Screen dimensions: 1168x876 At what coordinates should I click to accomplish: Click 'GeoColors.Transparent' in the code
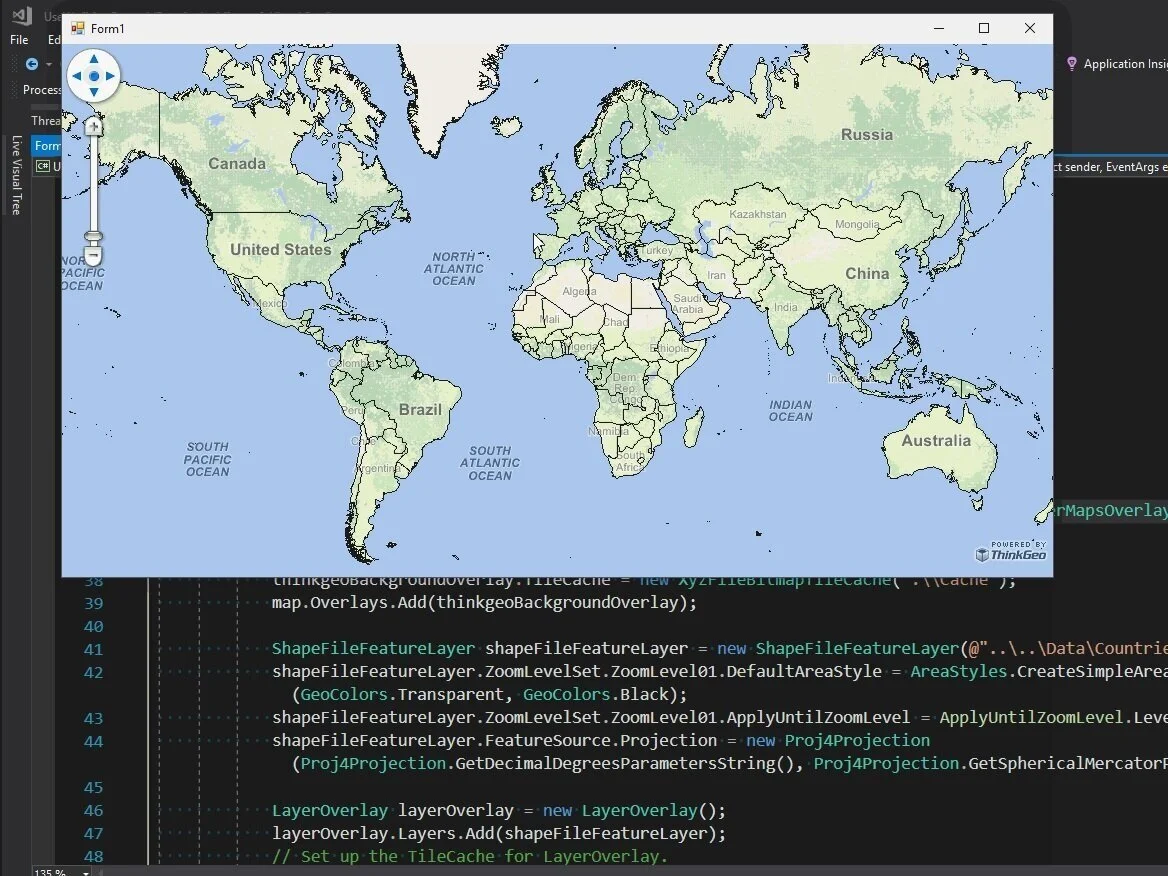coord(402,695)
